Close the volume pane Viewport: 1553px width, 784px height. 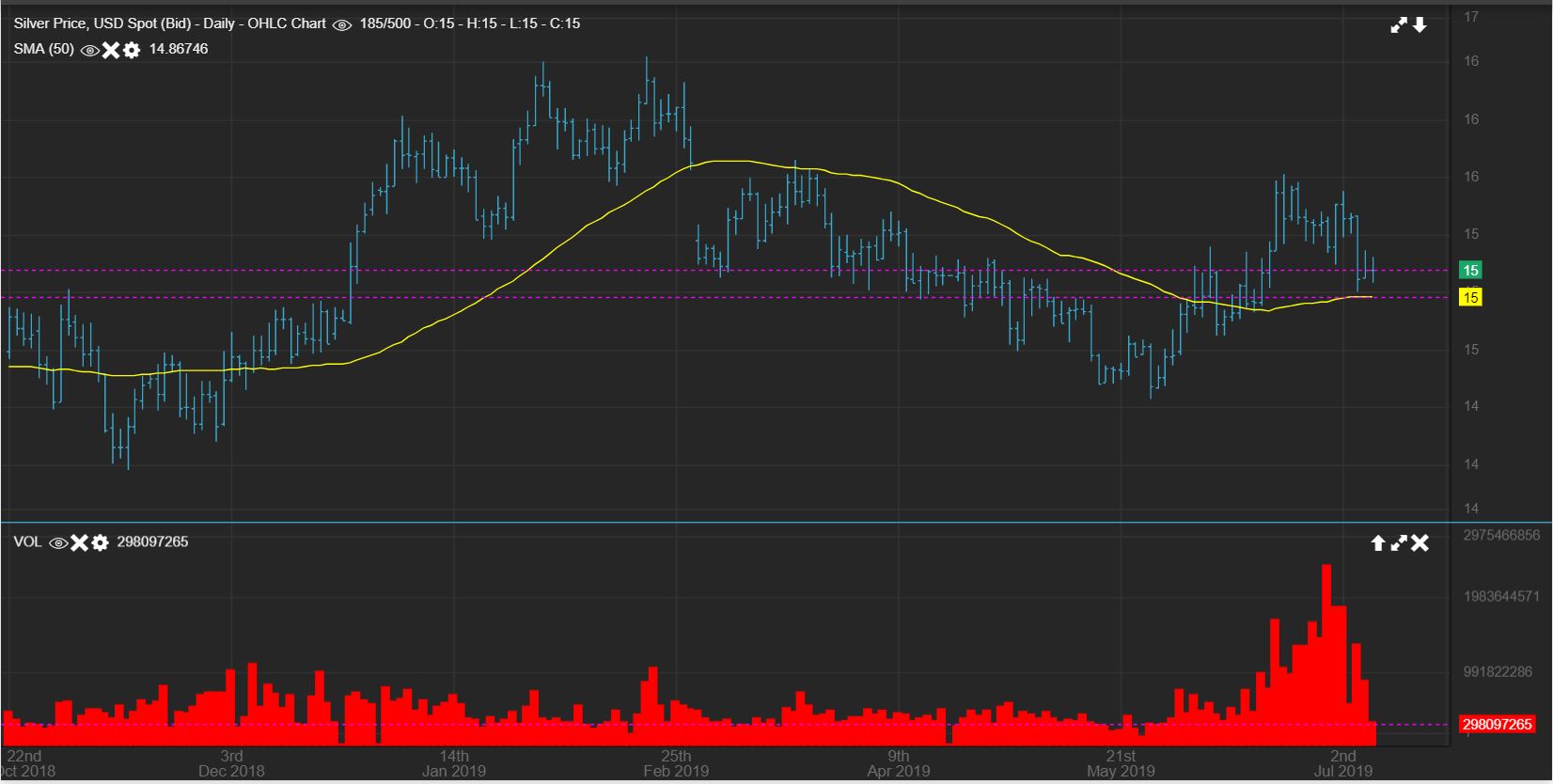coord(1420,543)
